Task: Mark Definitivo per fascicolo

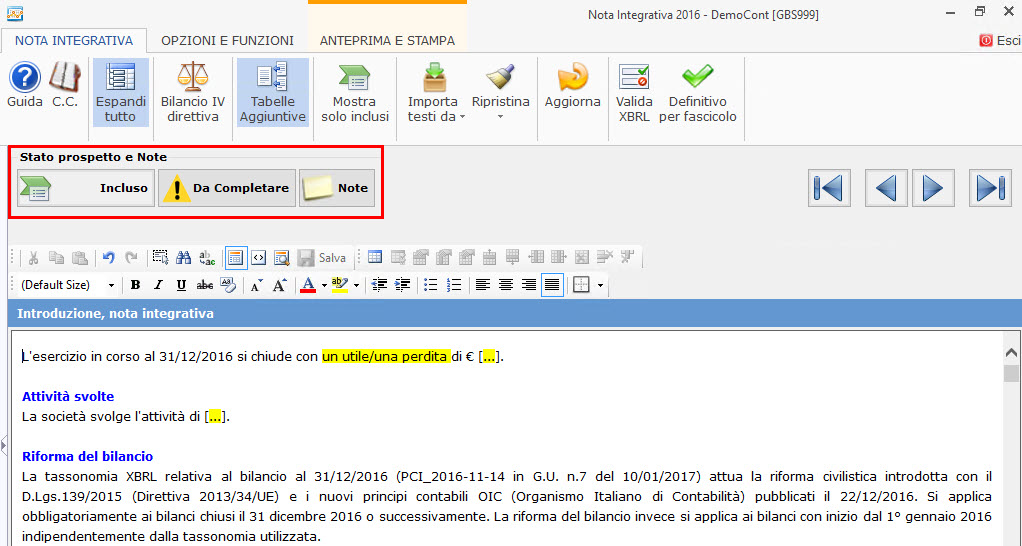Action: (x=697, y=92)
